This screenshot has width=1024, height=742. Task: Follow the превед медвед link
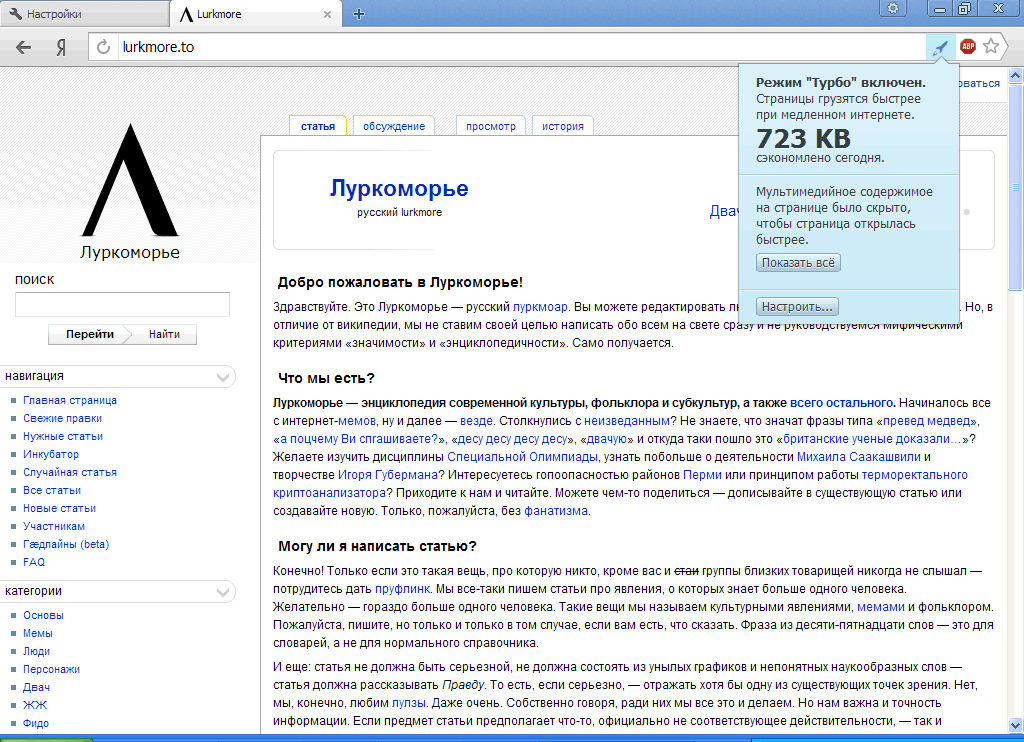pos(927,421)
